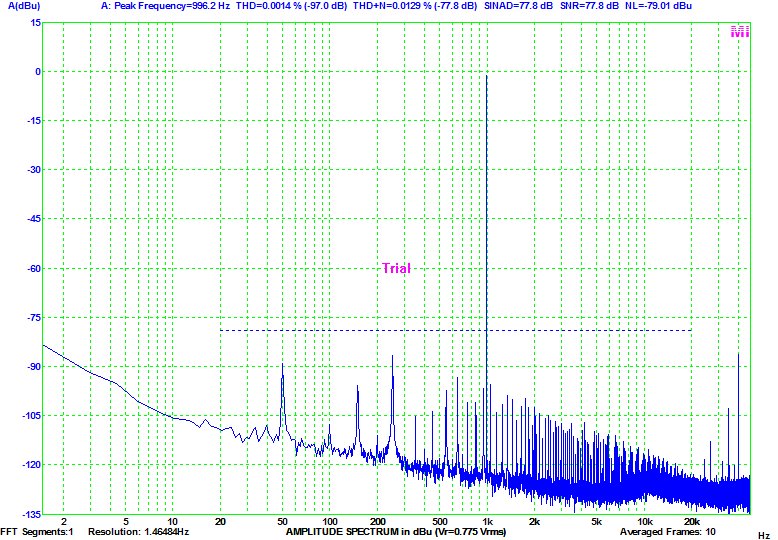Click the -60 label on the vertical axis
Viewport: 778px width, 540px height.
point(33,268)
